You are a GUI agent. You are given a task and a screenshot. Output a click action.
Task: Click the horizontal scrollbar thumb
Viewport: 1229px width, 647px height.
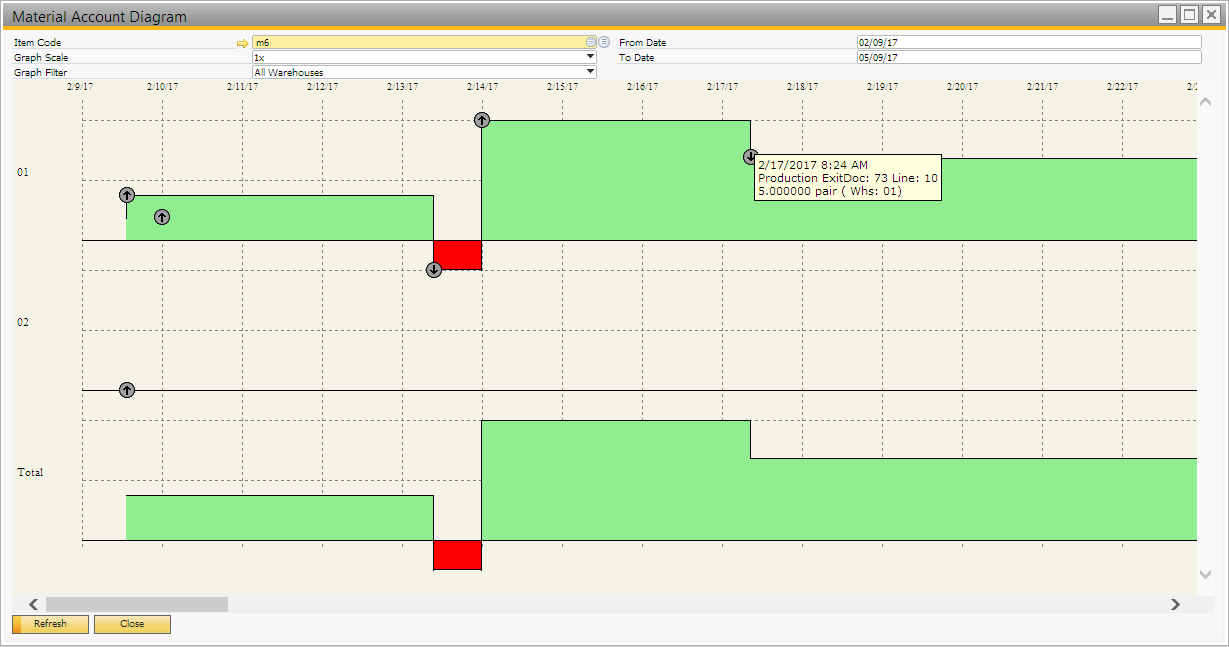tap(136, 604)
